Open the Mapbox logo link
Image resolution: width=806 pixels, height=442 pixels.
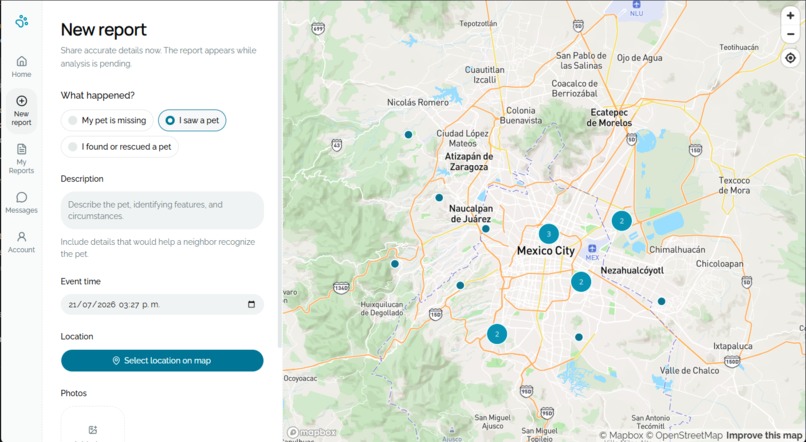click(x=312, y=432)
